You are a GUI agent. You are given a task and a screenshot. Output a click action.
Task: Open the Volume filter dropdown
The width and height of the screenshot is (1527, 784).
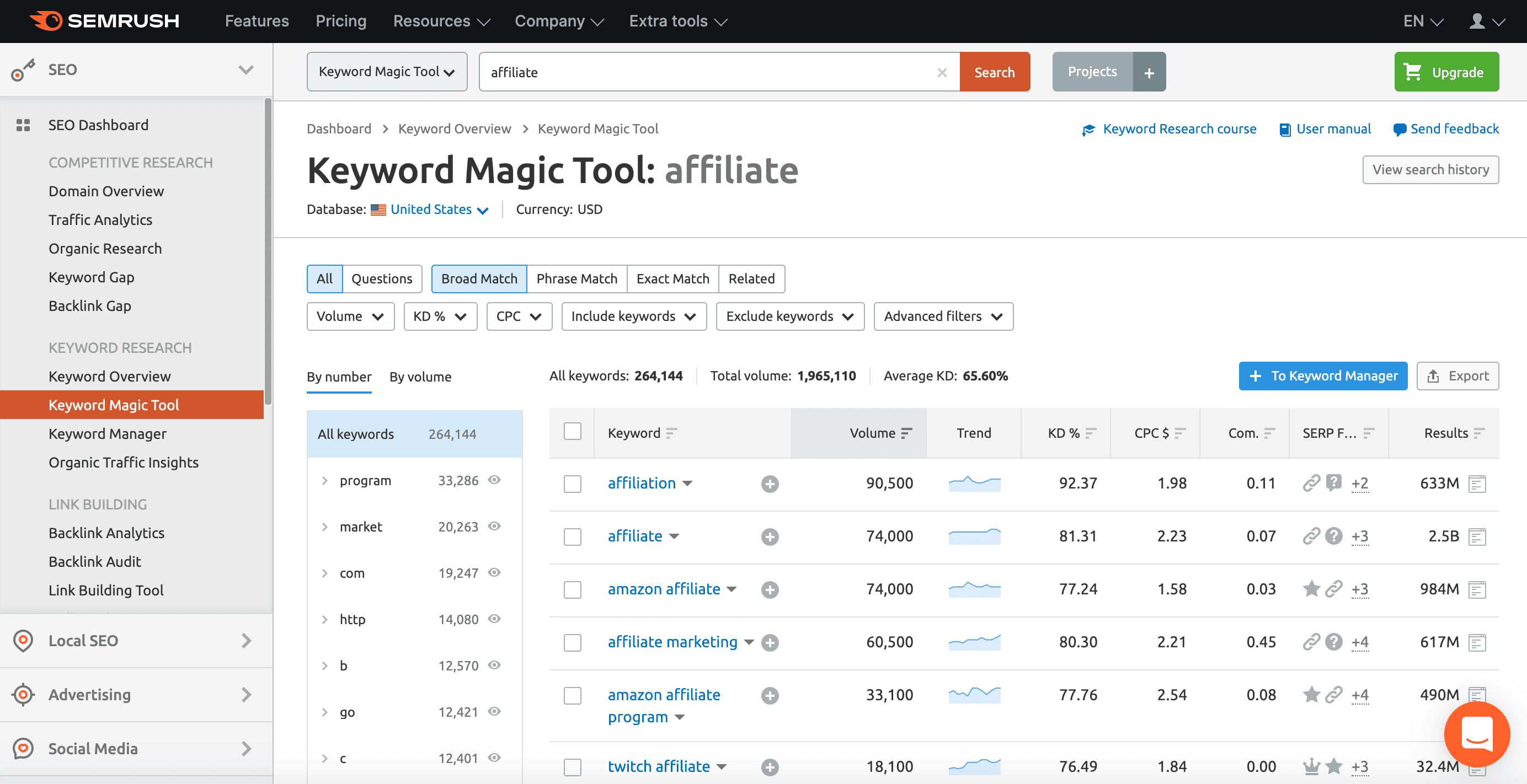pyautogui.click(x=350, y=316)
